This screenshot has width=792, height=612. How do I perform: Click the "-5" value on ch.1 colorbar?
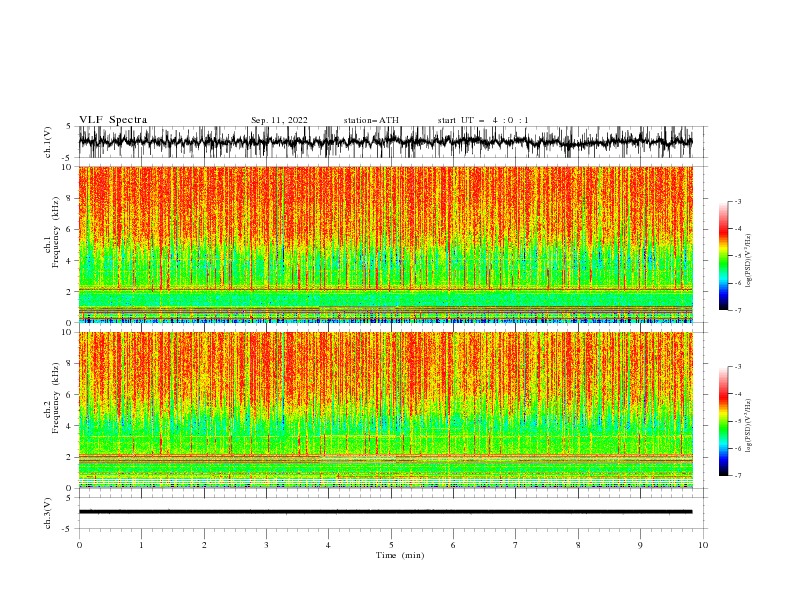coord(738,256)
